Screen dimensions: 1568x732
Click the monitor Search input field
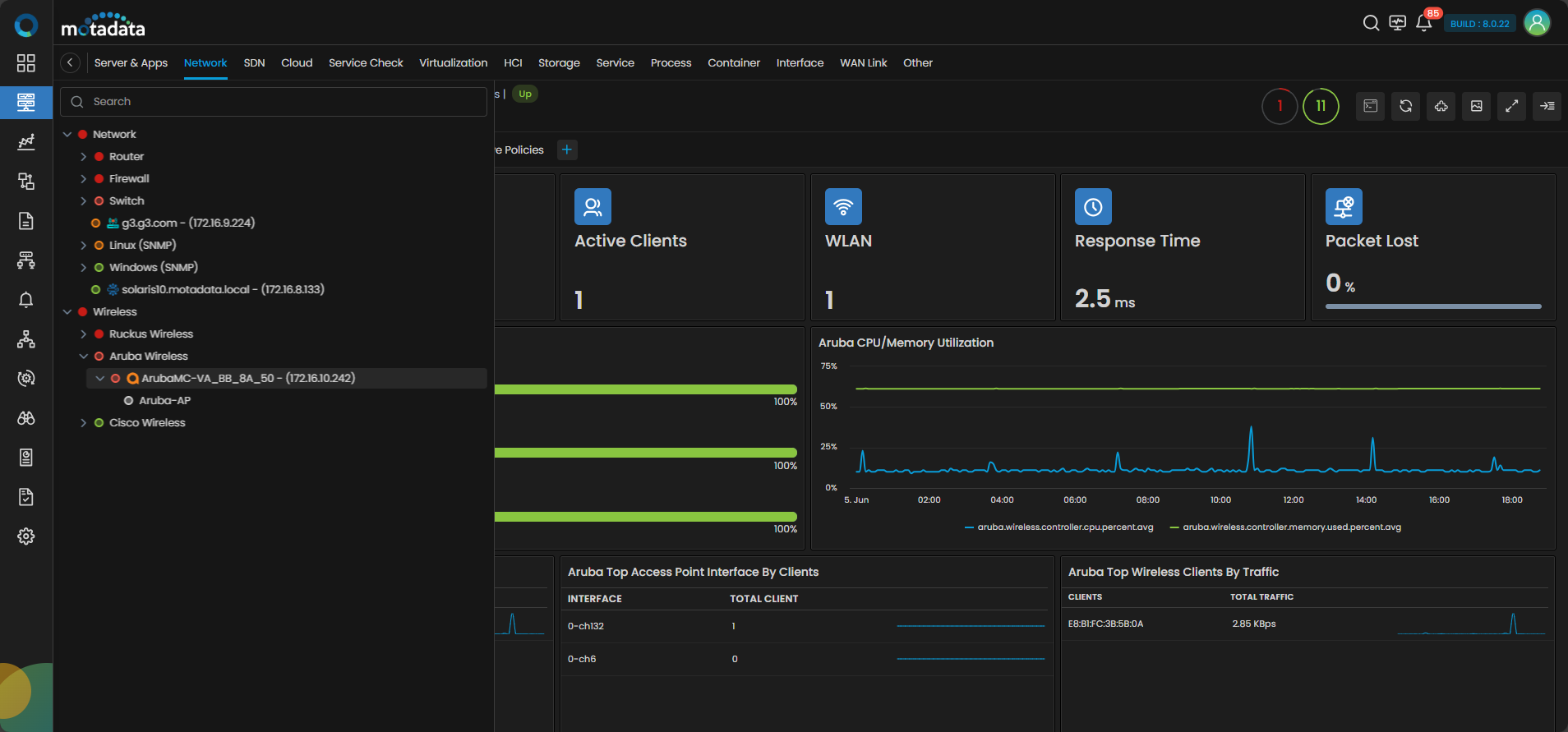pos(279,102)
